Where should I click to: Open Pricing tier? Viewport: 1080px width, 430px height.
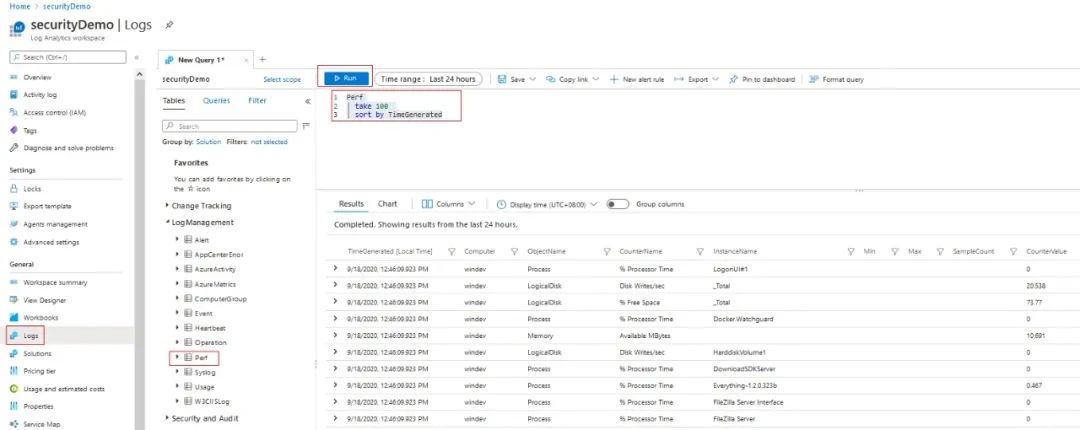39,371
